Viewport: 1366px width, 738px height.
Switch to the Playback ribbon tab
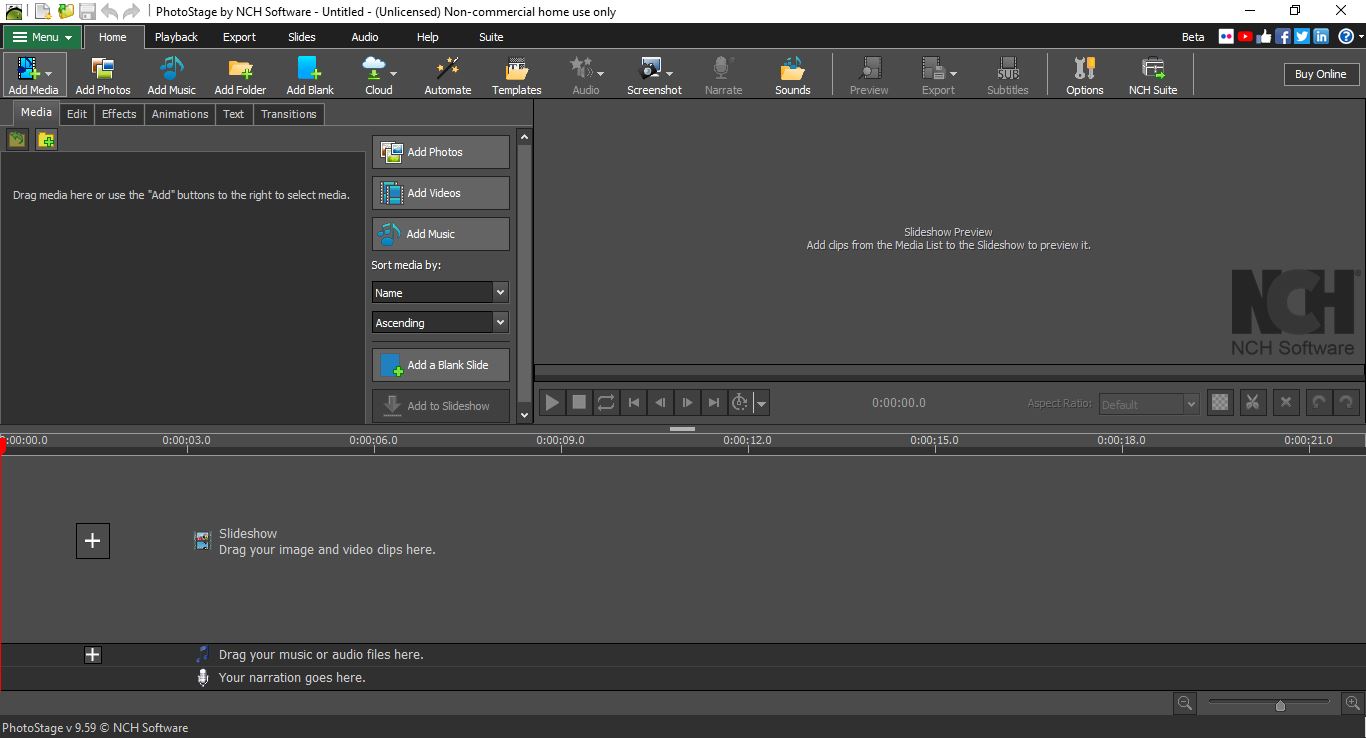176,37
